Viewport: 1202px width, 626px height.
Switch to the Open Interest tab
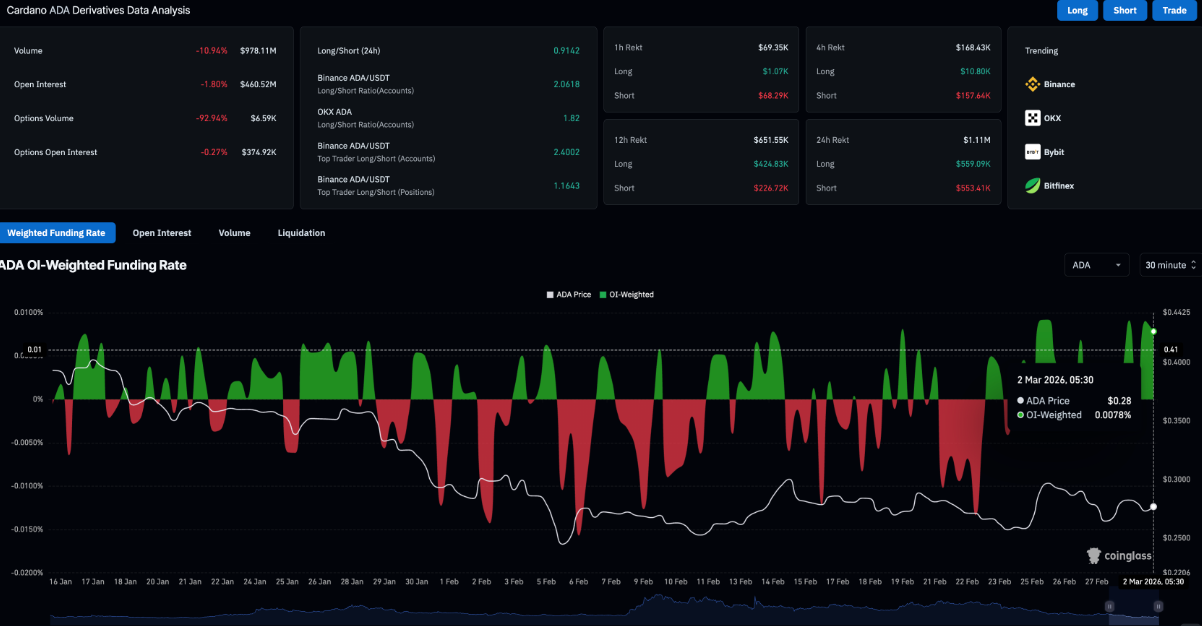pos(161,232)
